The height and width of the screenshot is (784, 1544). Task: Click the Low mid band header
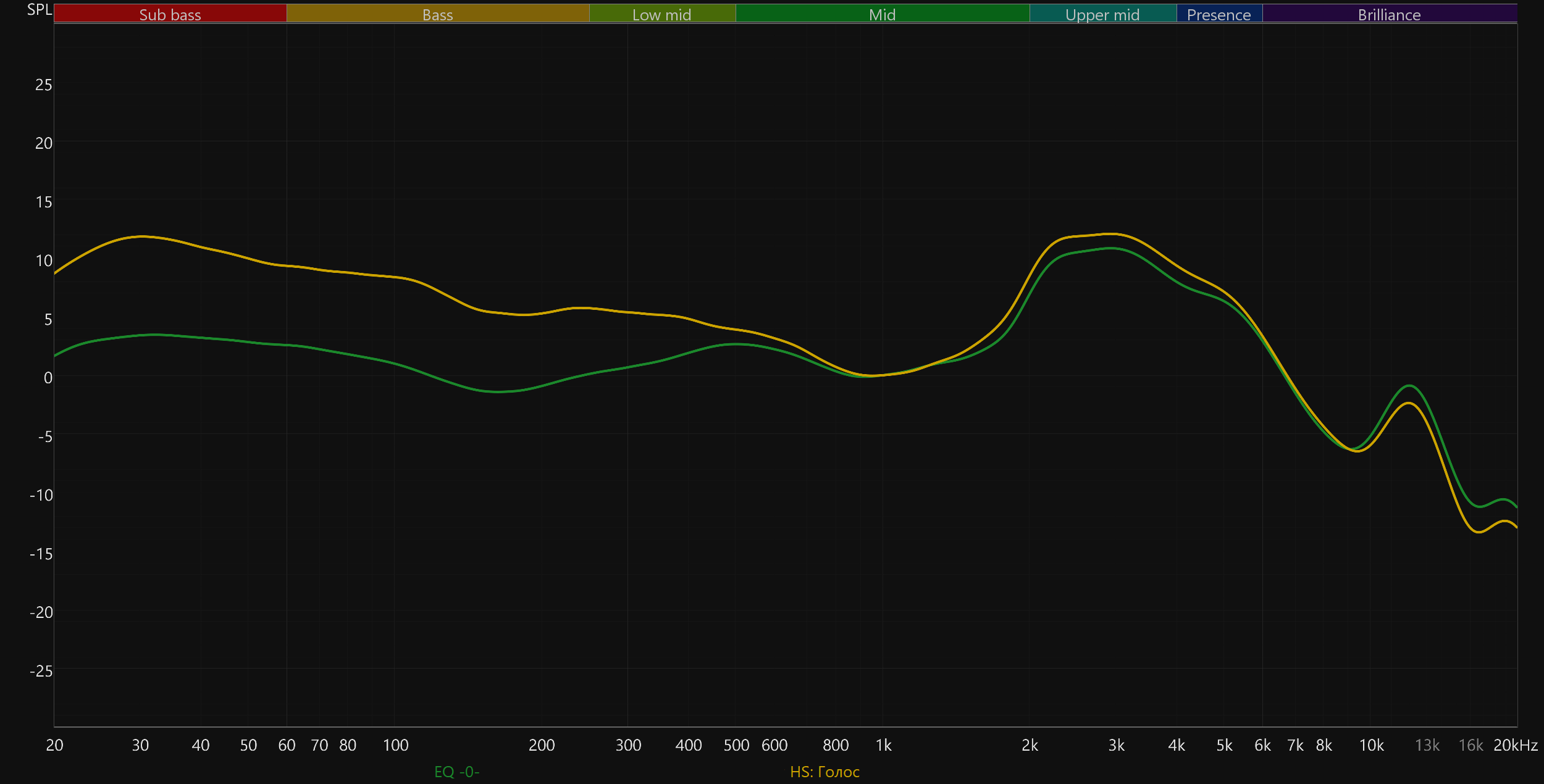[x=661, y=14]
